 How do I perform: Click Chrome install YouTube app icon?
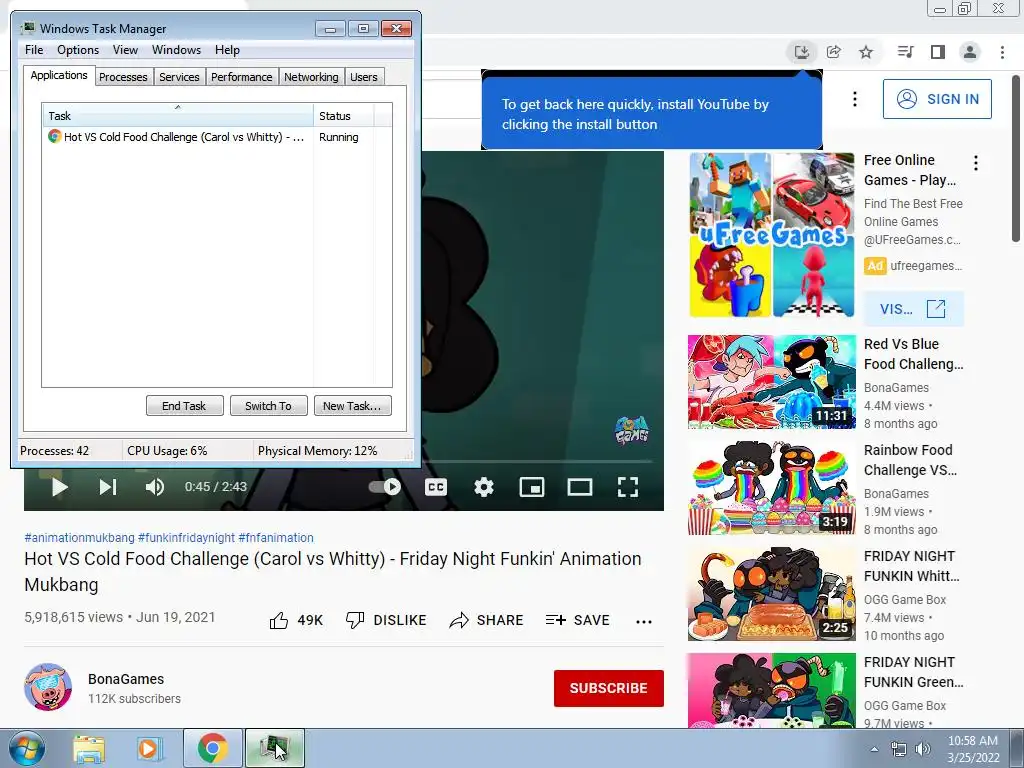pyautogui.click(x=801, y=52)
